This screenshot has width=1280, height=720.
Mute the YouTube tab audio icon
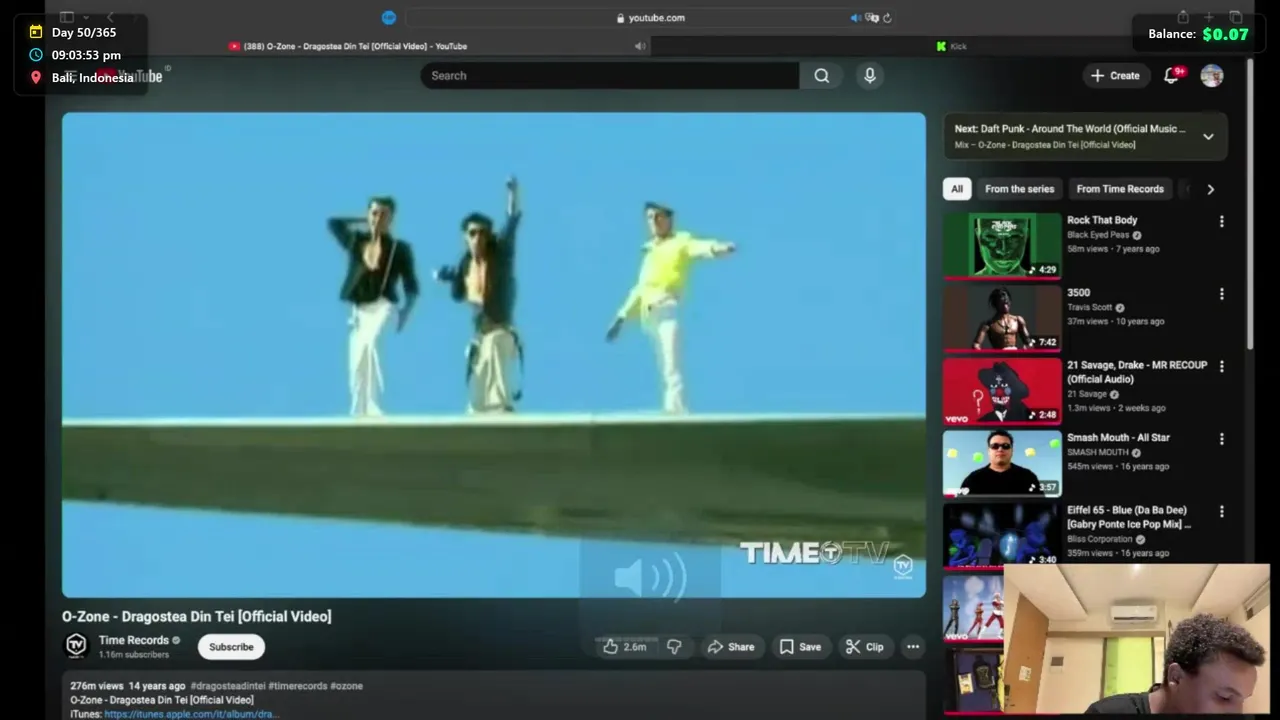(x=639, y=46)
